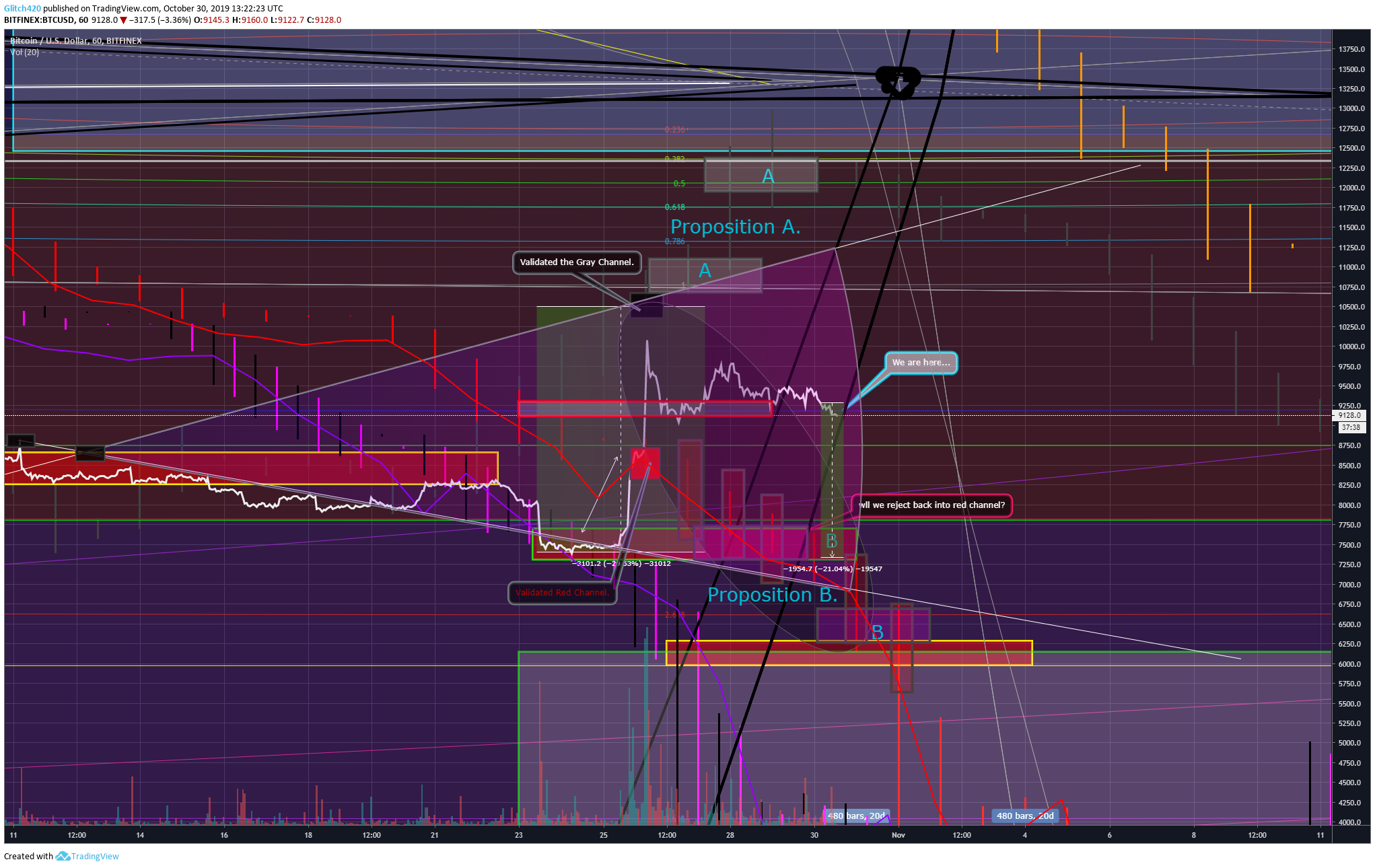Screen dimensions: 1375x868
Task: Click the red down-triangle price change indicator
Action: [123, 20]
